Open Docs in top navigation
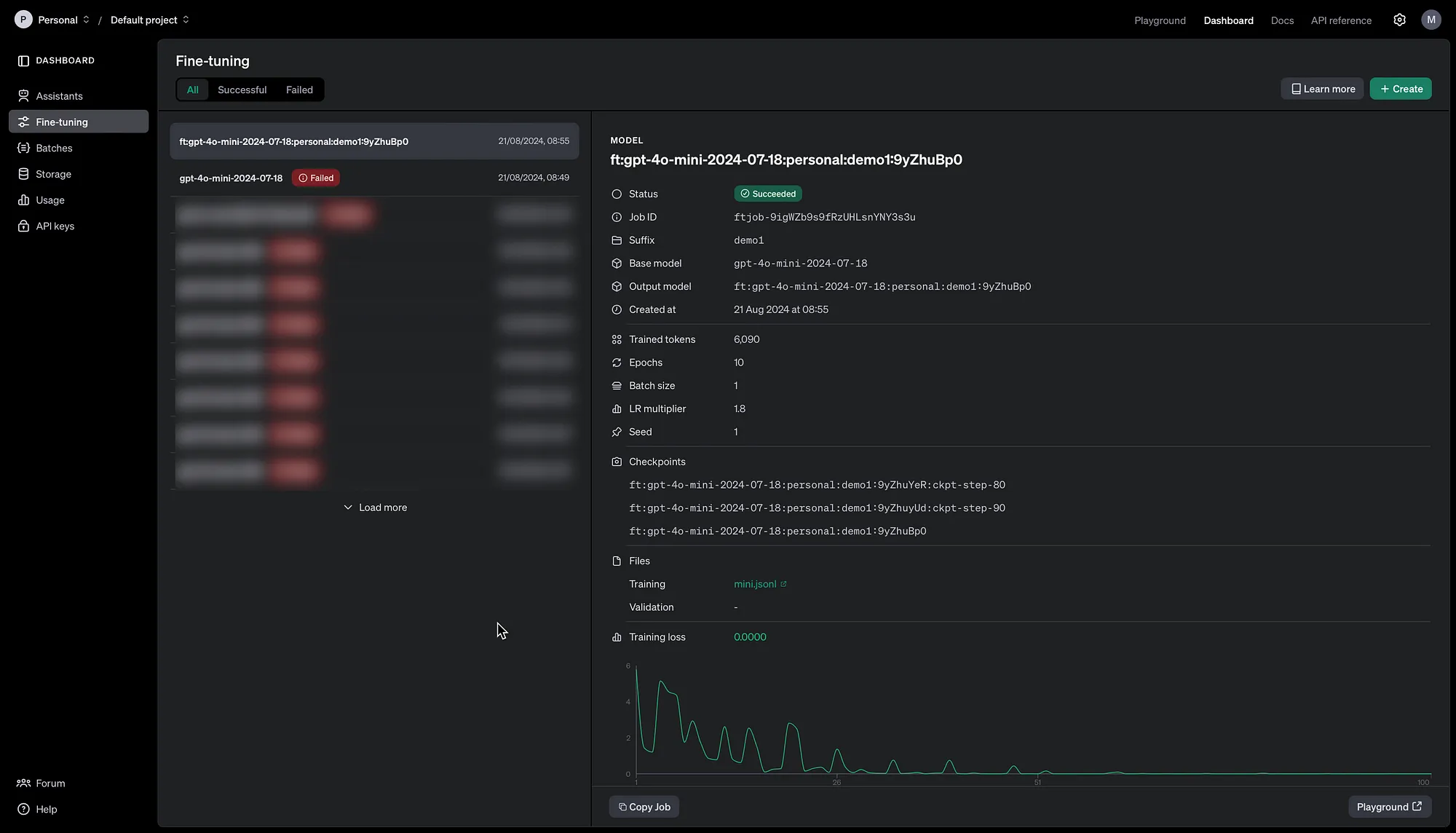Screen dimensions: 1456x833 point(1282,20)
